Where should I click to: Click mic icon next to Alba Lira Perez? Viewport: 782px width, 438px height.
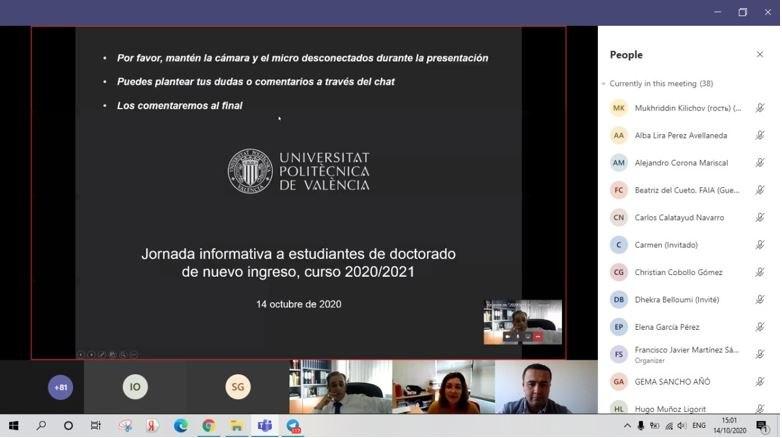click(760, 135)
